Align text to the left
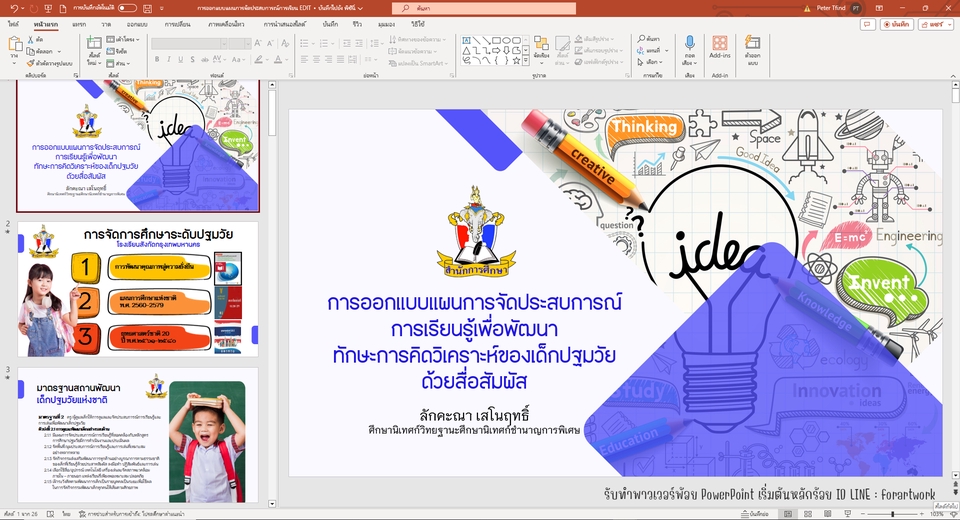960x520 pixels. [304, 59]
